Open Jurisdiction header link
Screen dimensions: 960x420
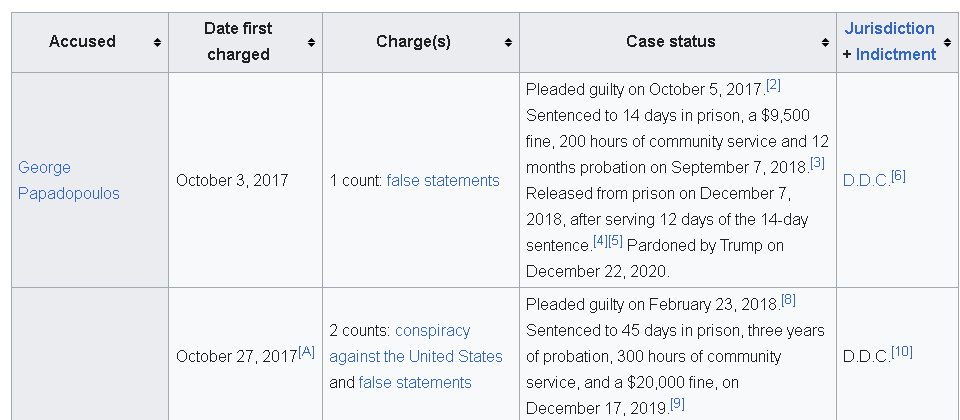(890, 29)
